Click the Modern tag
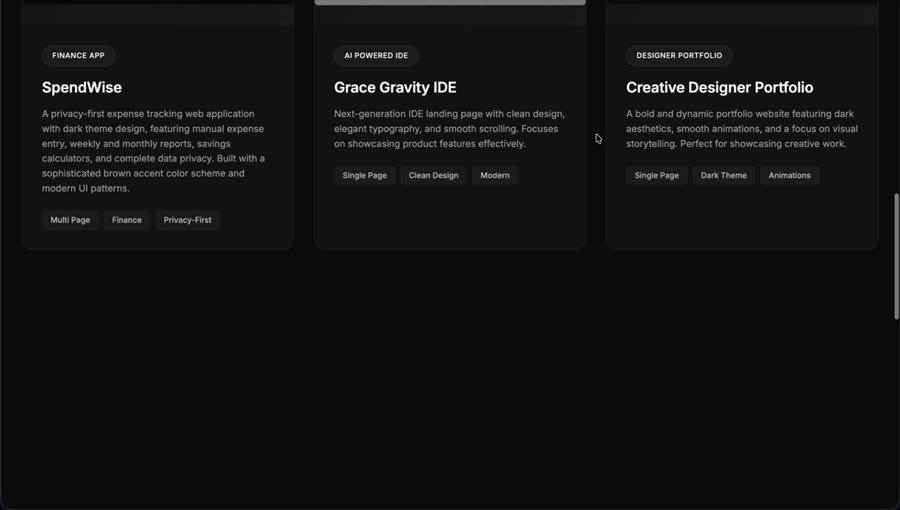This screenshot has height=510, width=900. click(x=495, y=176)
